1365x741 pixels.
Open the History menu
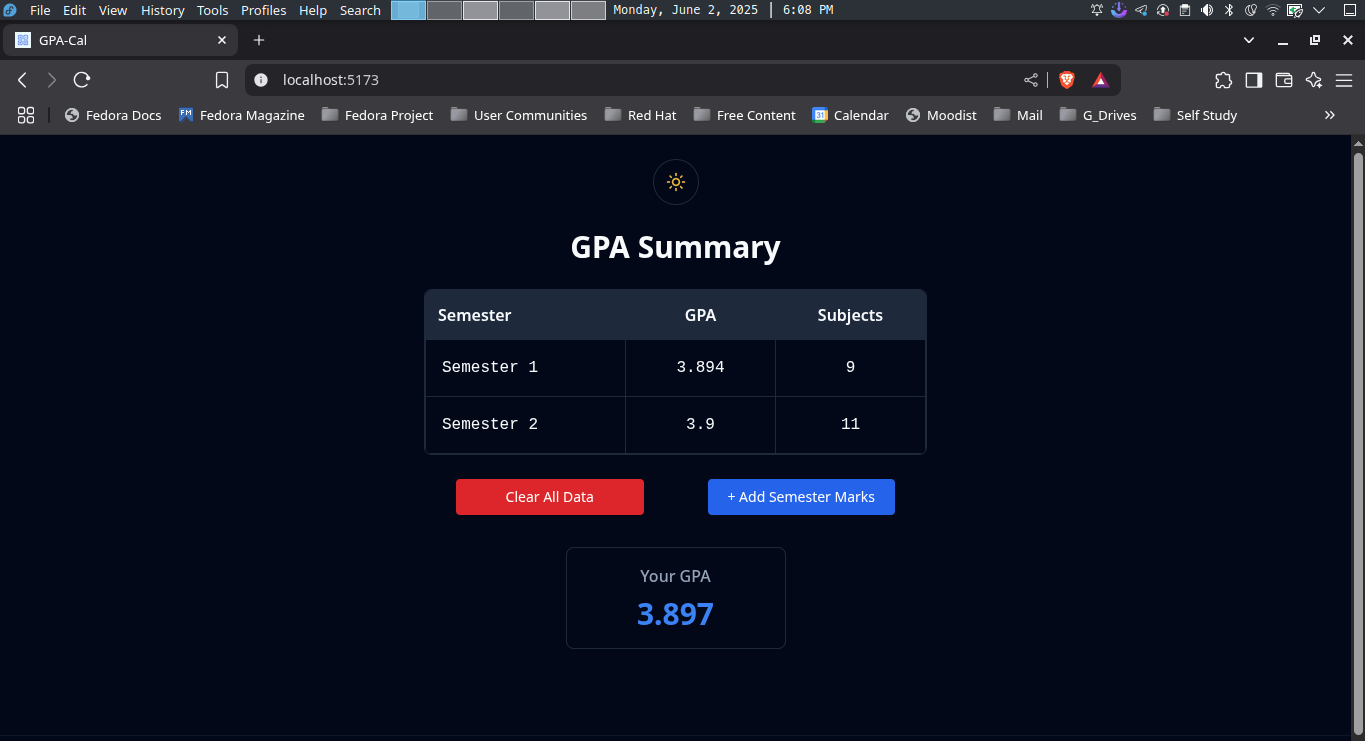[163, 10]
